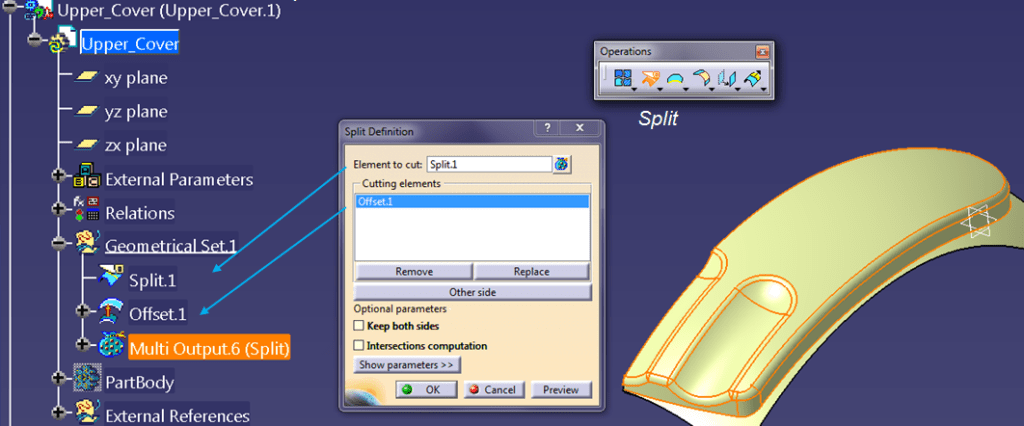Click the multi-selection icon beside Element to cut
This screenshot has height=426, width=1024.
pyautogui.click(x=562, y=164)
